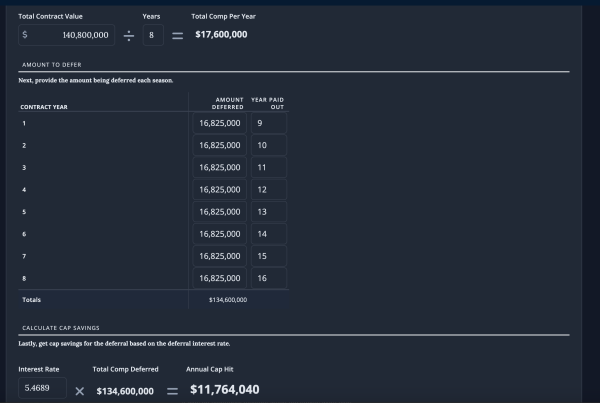Click the multiplication symbol near Interest Rate
This screenshot has height=403, width=600.
80,390
